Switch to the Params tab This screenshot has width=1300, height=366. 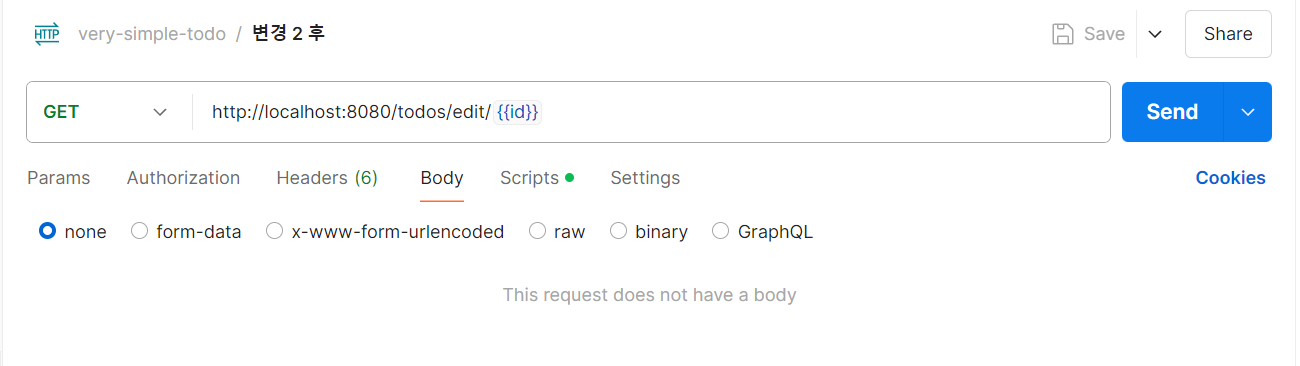pos(58,178)
